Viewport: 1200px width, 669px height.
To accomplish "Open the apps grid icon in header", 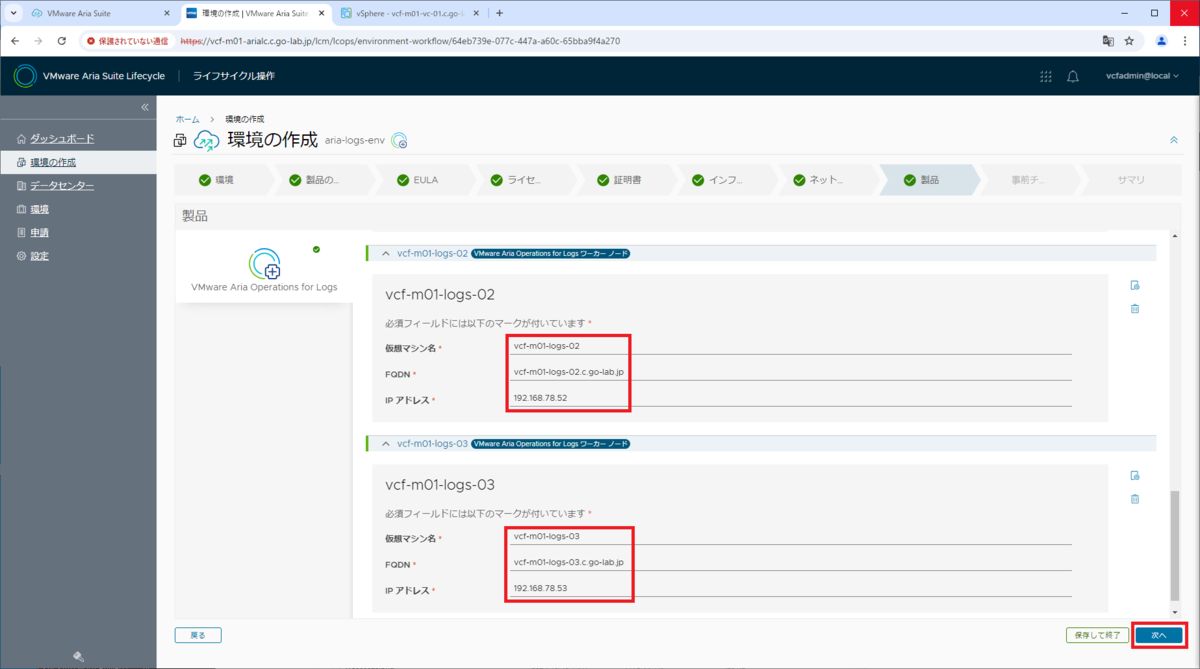I will click(1046, 76).
